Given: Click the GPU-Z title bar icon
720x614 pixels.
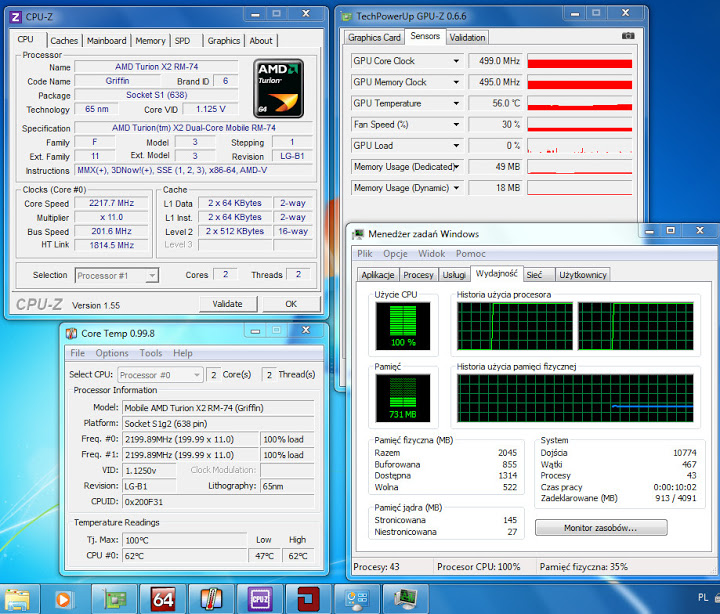Looking at the screenshot, I should point(346,17).
